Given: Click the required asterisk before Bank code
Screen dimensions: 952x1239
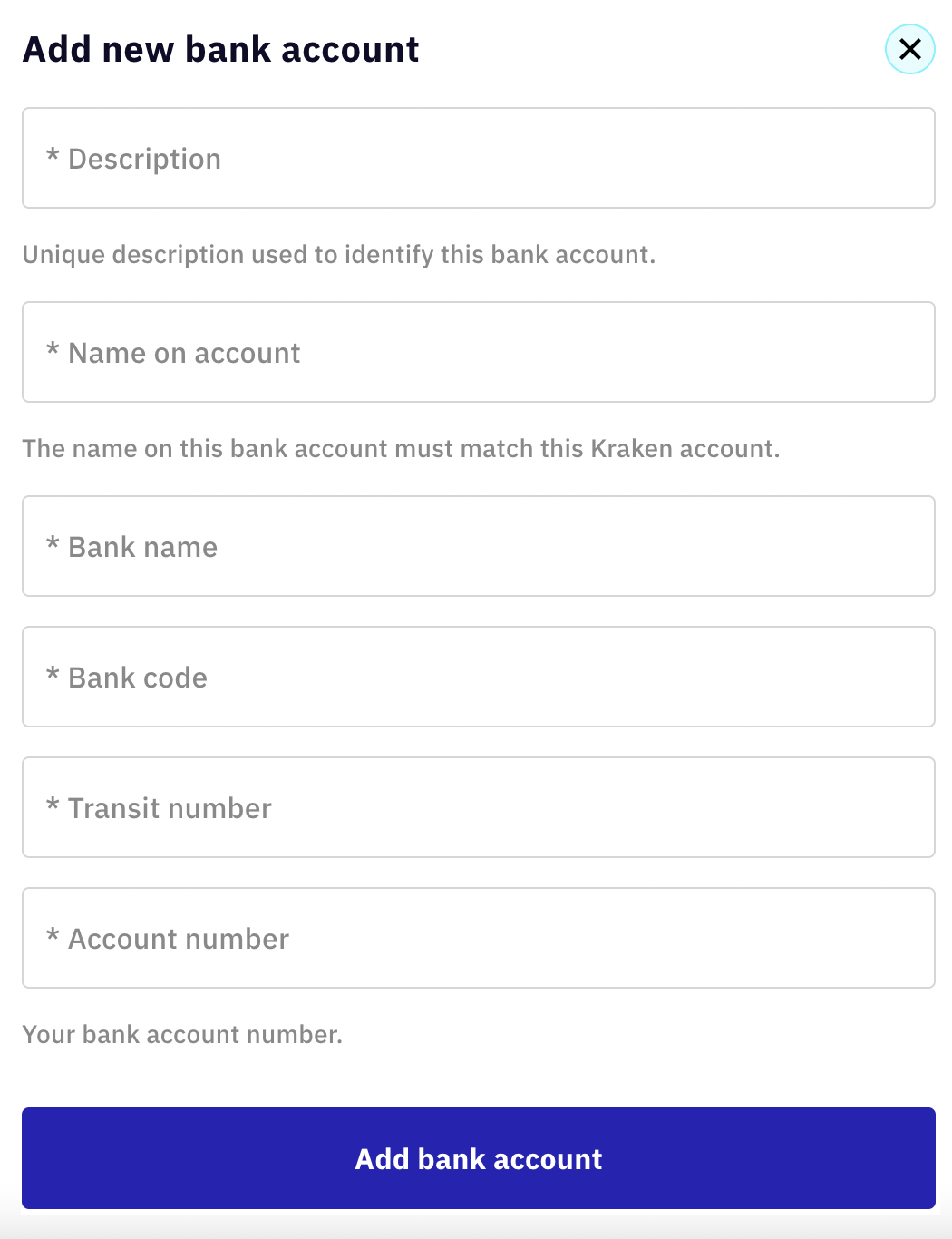Looking at the screenshot, I should (x=53, y=675).
